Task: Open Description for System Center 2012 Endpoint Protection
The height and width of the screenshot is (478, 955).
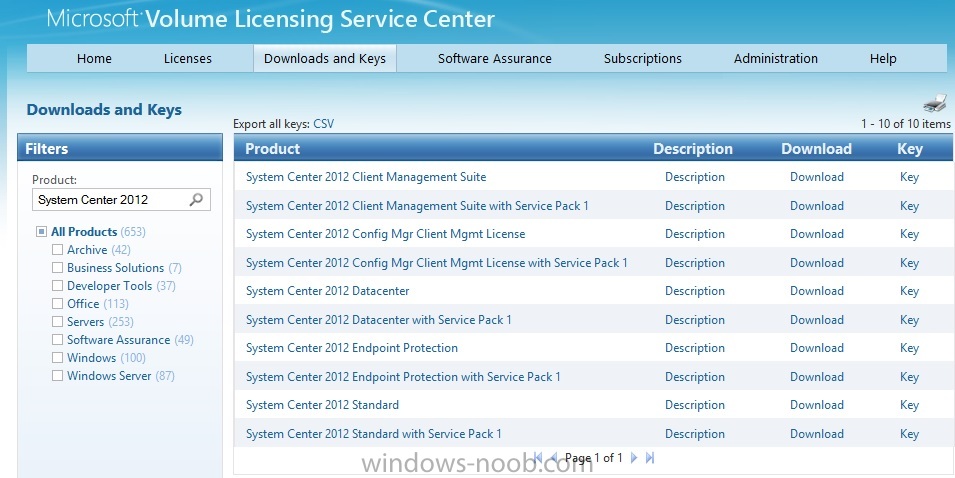Action: 695,348
